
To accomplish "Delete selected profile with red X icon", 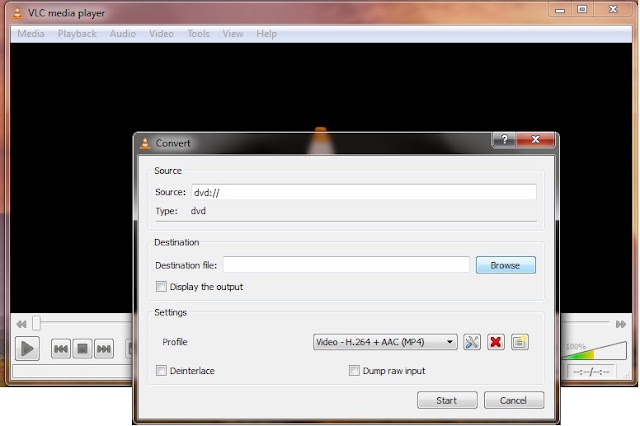I will tap(496, 342).
